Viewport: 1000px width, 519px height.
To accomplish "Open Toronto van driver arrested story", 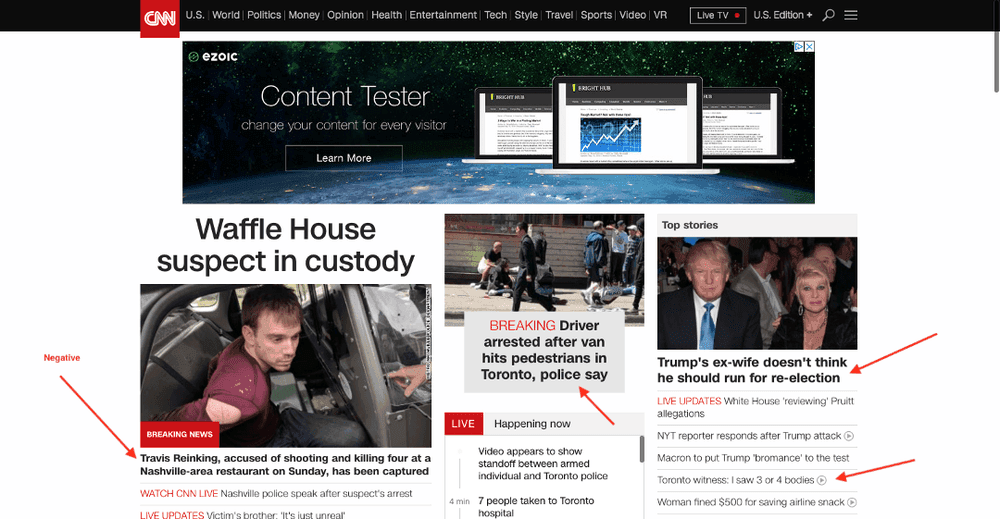I will [544, 350].
